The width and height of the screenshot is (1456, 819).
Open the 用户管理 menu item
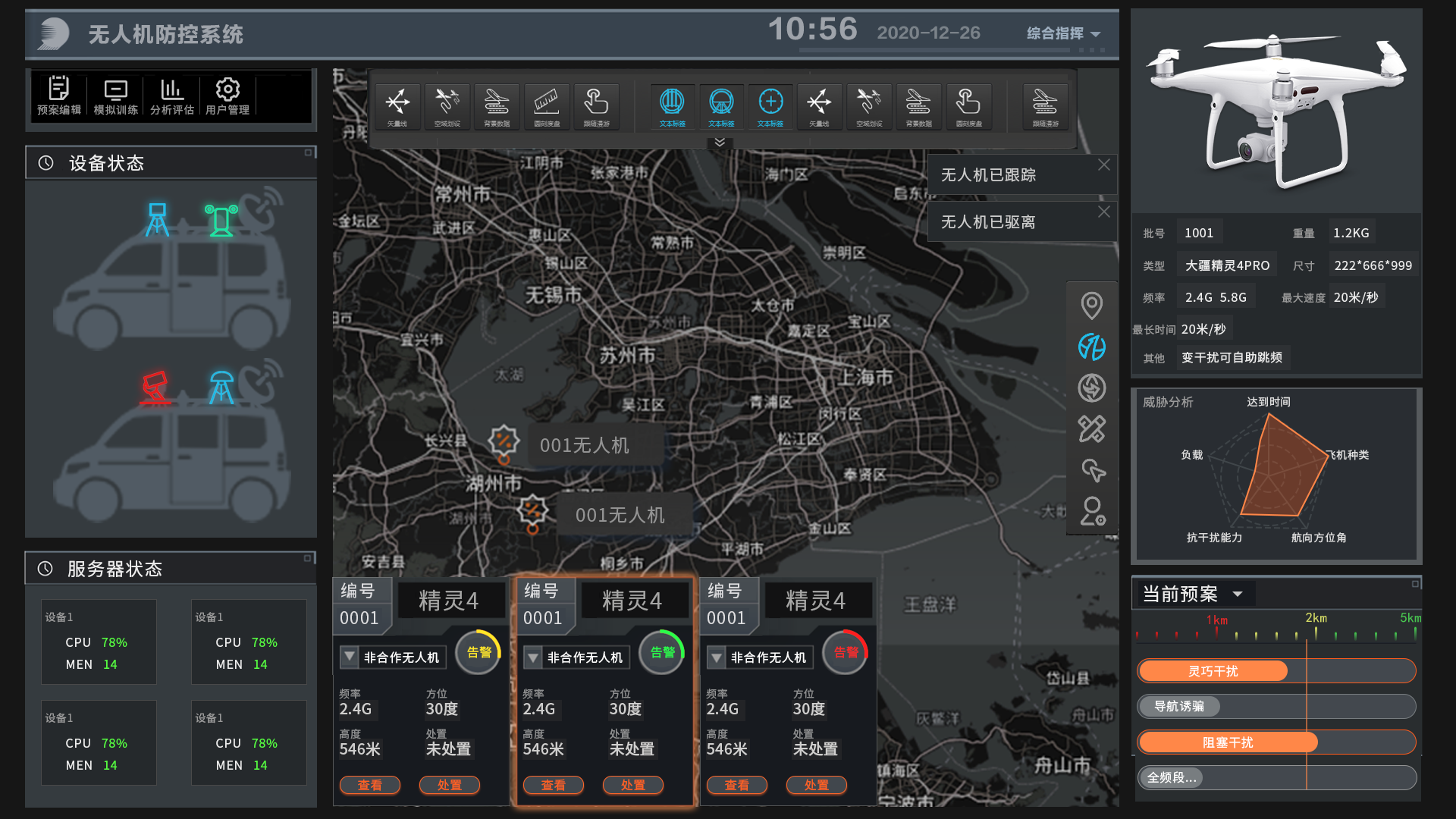[x=227, y=96]
